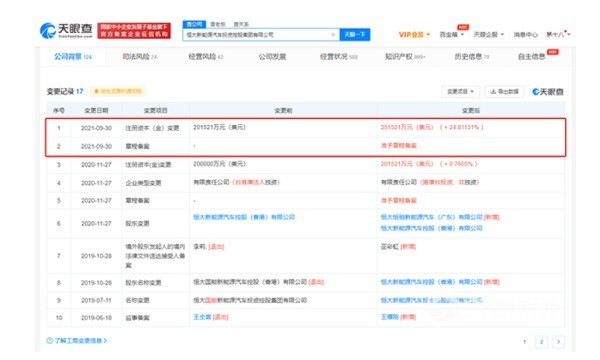Open link 恒大恒驰新能源汽车（广东）有限公司
Viewport: 600px width, 360px height.
click(431, 217)
